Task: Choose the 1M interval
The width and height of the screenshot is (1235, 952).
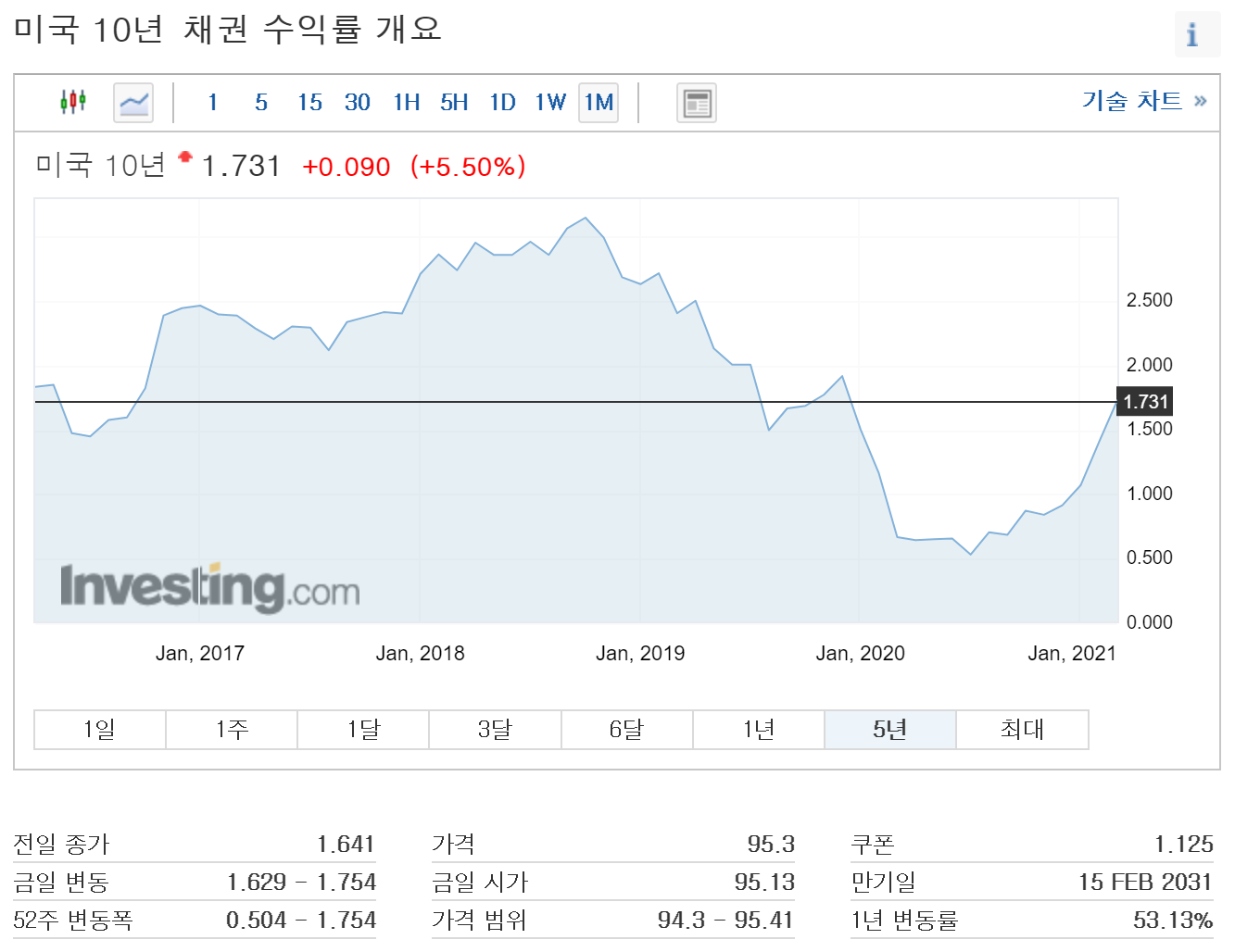Action: pos(599,102)
